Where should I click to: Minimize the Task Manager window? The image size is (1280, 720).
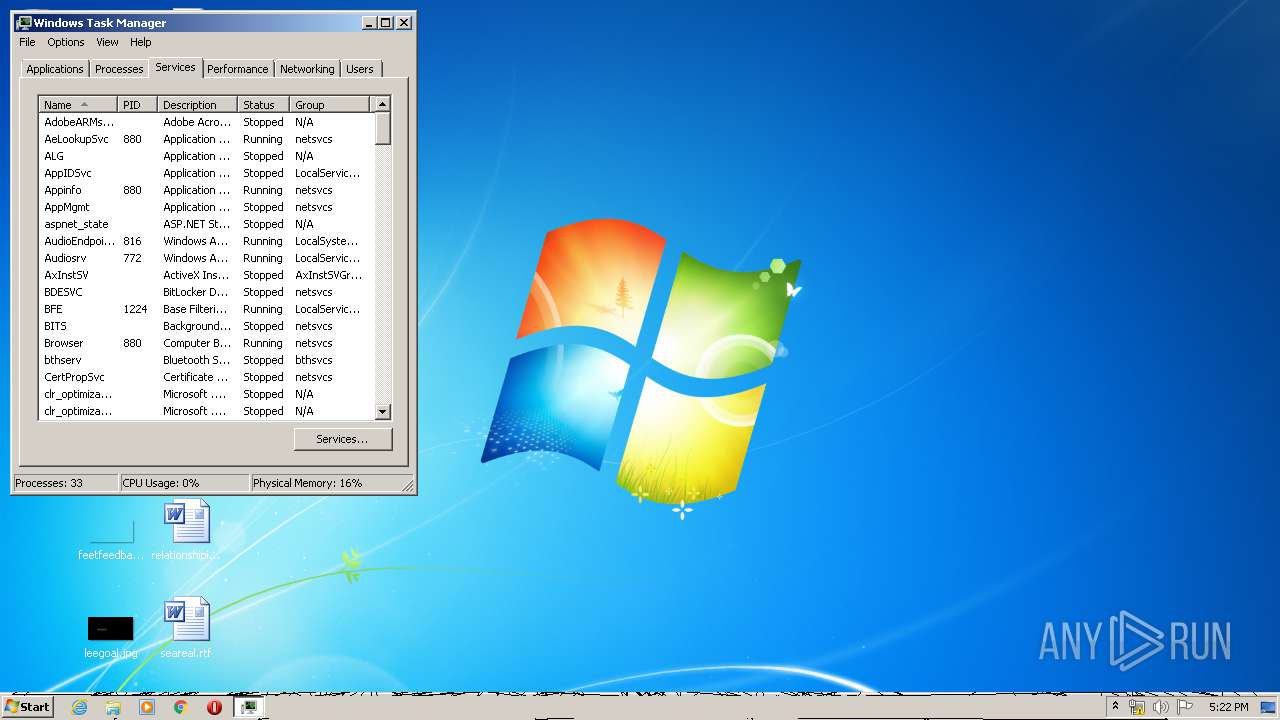369,22
